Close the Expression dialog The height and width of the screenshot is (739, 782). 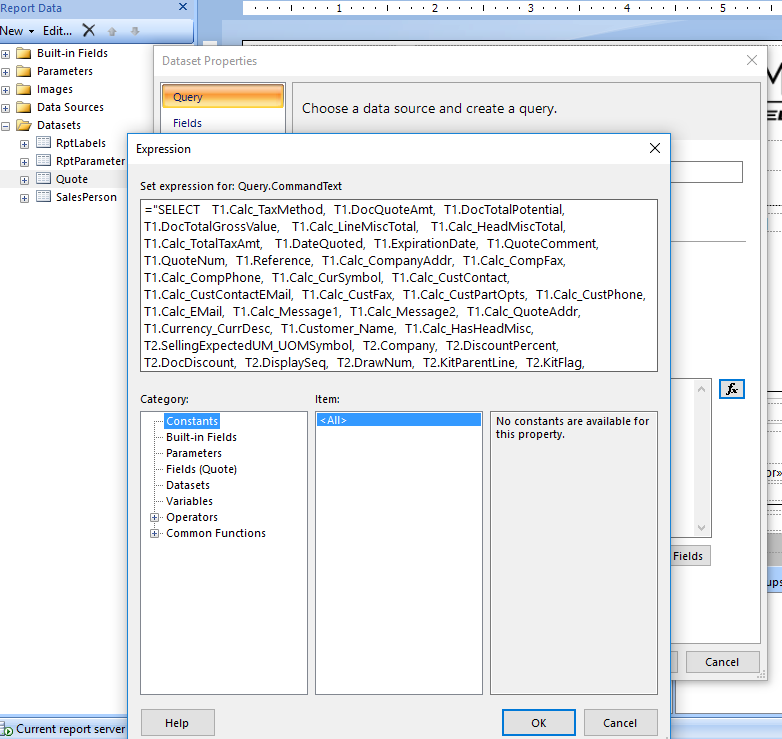pos(655,148)
